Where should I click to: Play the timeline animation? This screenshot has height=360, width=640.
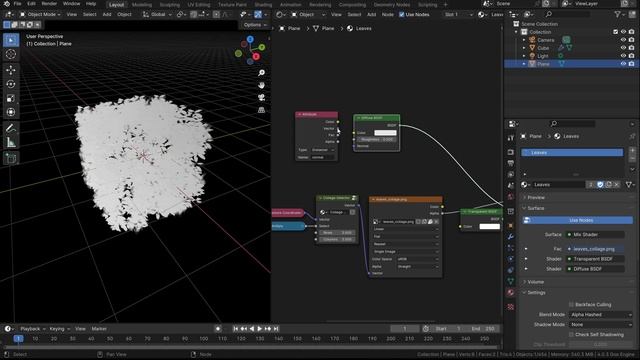[260, 329]
